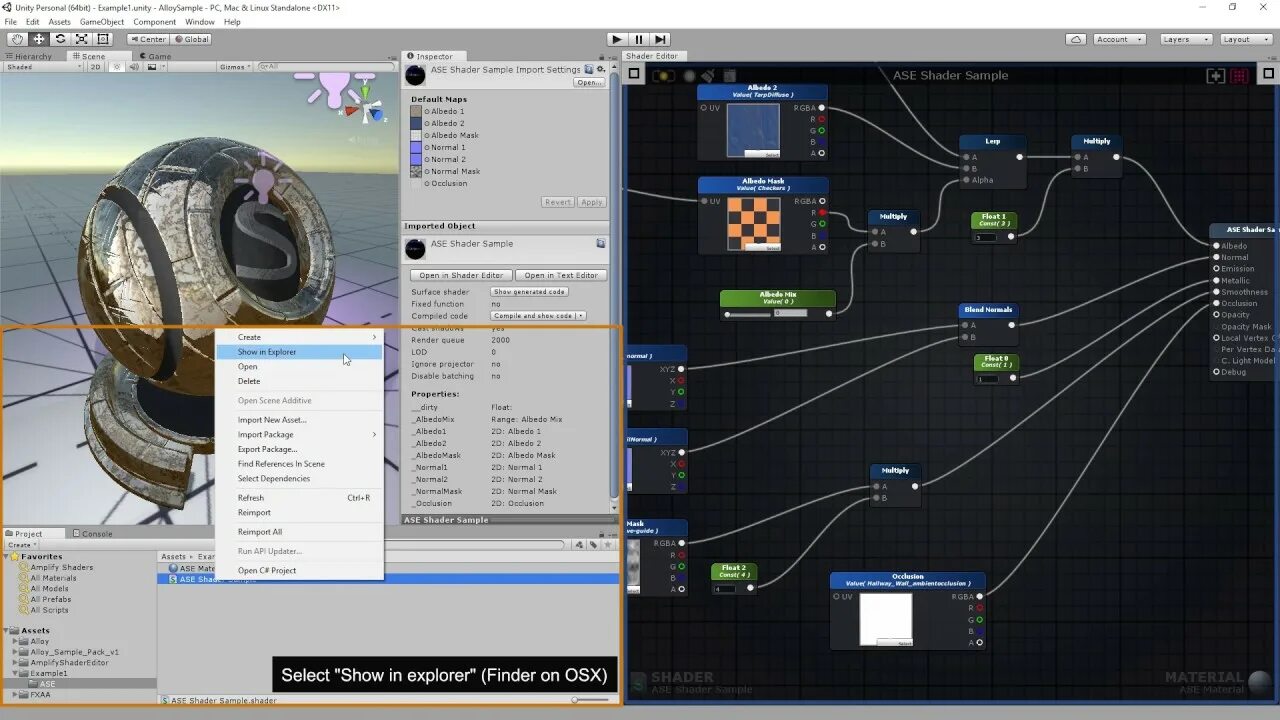Screen dimensions: 1280x720
Task: Open the Cloud services icon
Action: (x=1076, y=39)
